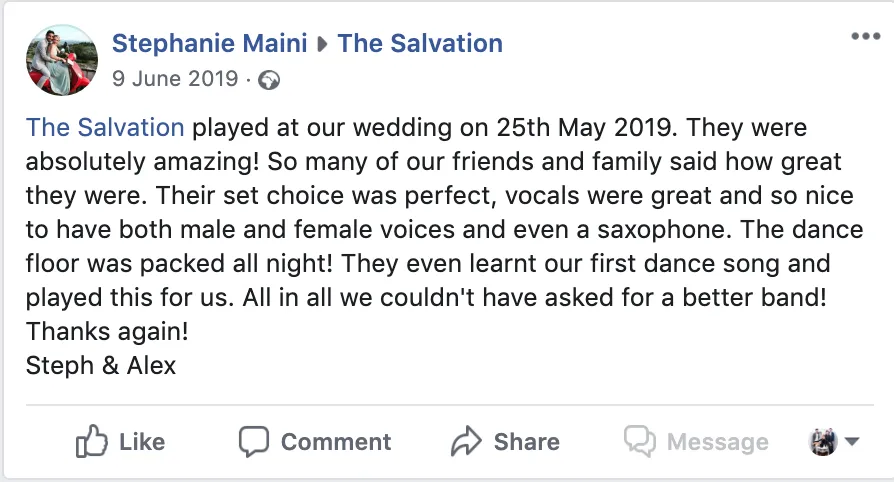
Task: Click the triangle arrow between the names
Action: [322, 44]
